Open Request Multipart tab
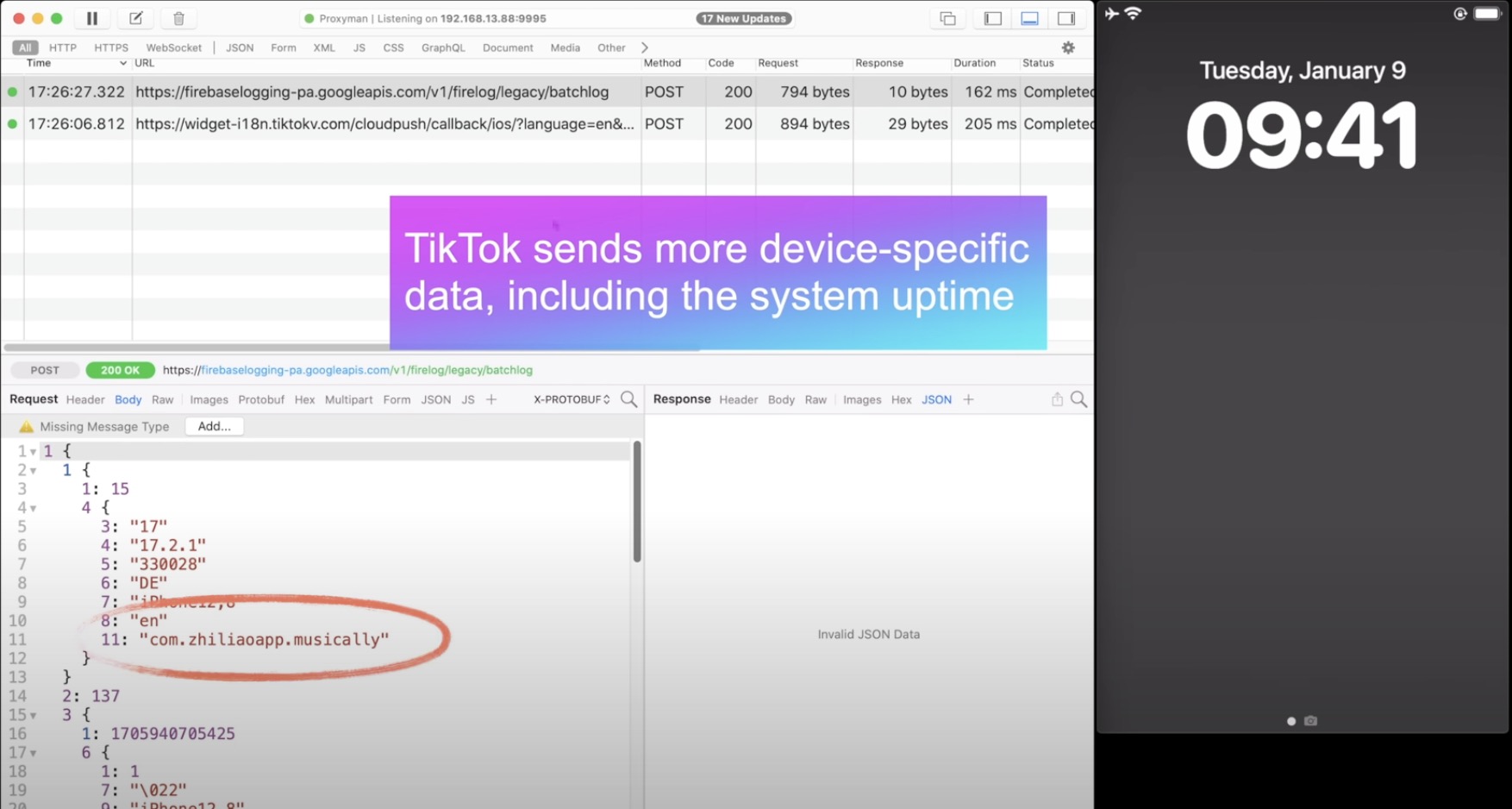Viewport: 1512px width, 809px height. pyautogui.click(x=348, y=399)
